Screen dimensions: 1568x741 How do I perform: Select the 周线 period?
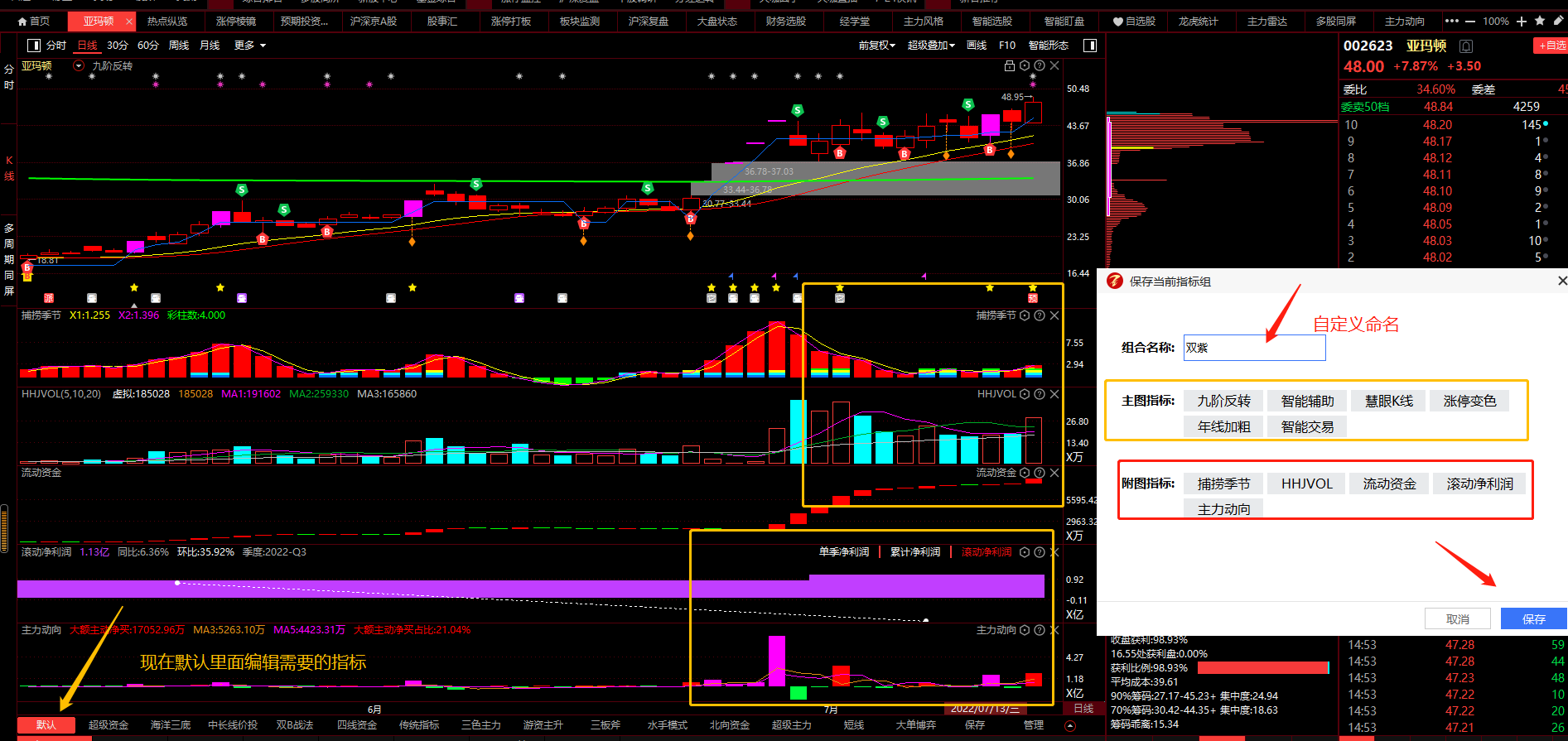(179, 46)
